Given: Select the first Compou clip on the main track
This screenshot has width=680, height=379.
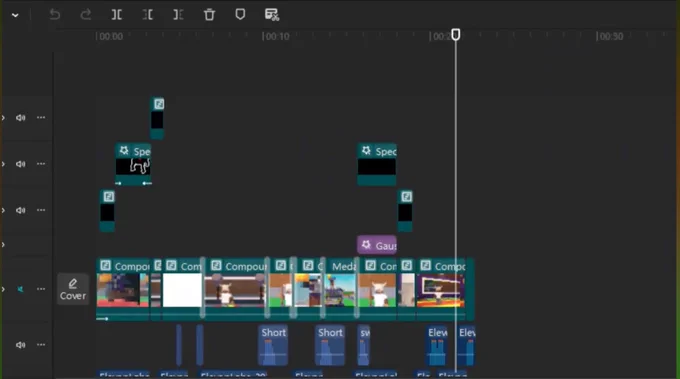Looking at the screenshot, I should tap(123, 289).
